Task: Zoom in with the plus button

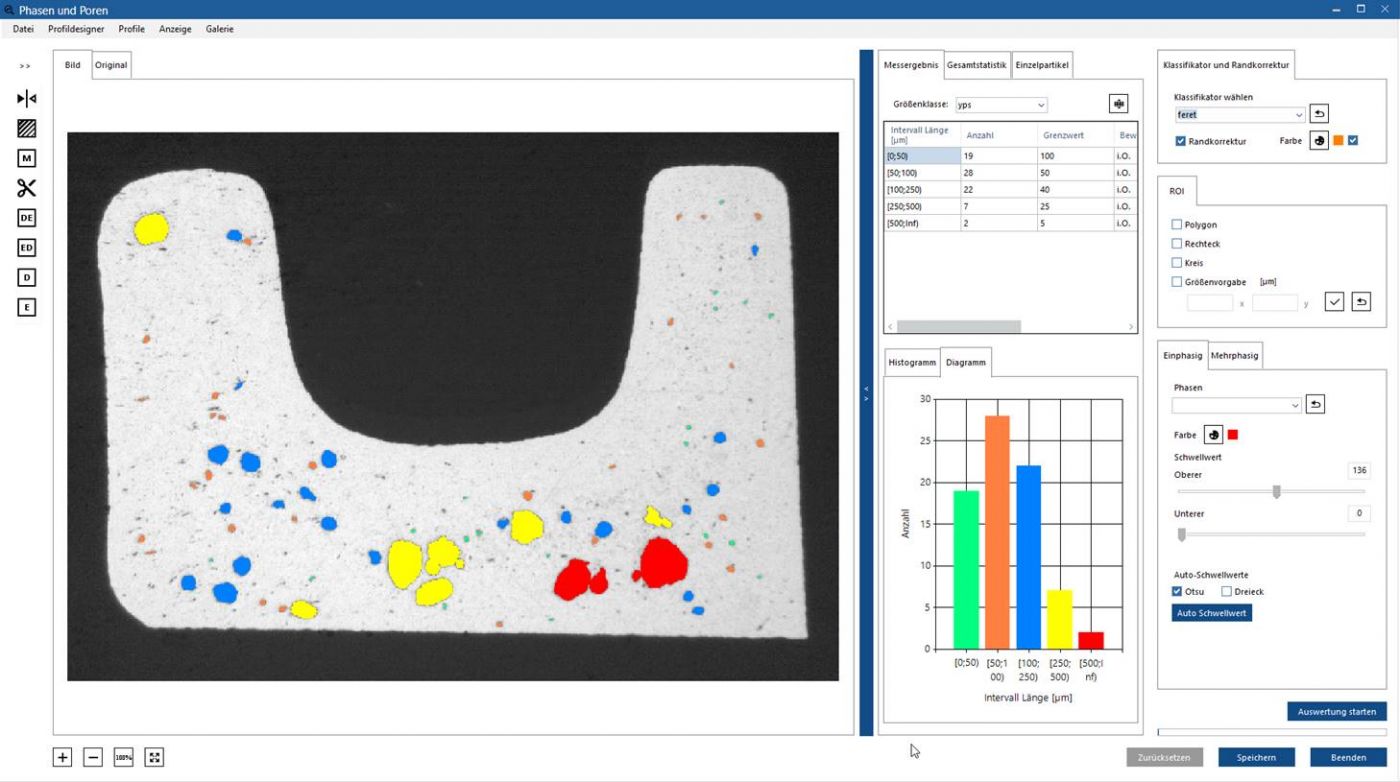Action: point(62,757)
